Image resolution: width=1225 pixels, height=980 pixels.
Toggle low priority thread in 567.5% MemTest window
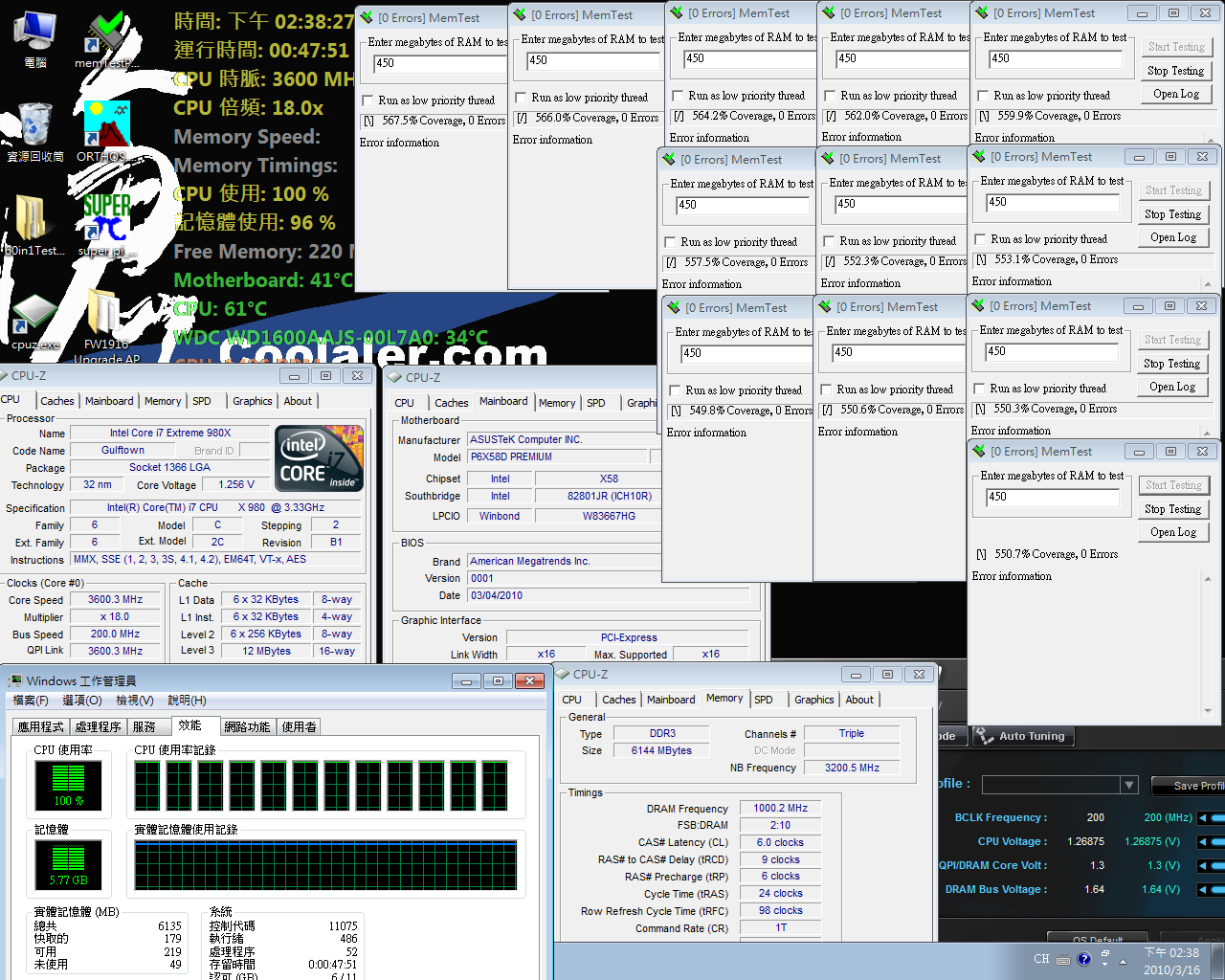[x=367, y=100]
